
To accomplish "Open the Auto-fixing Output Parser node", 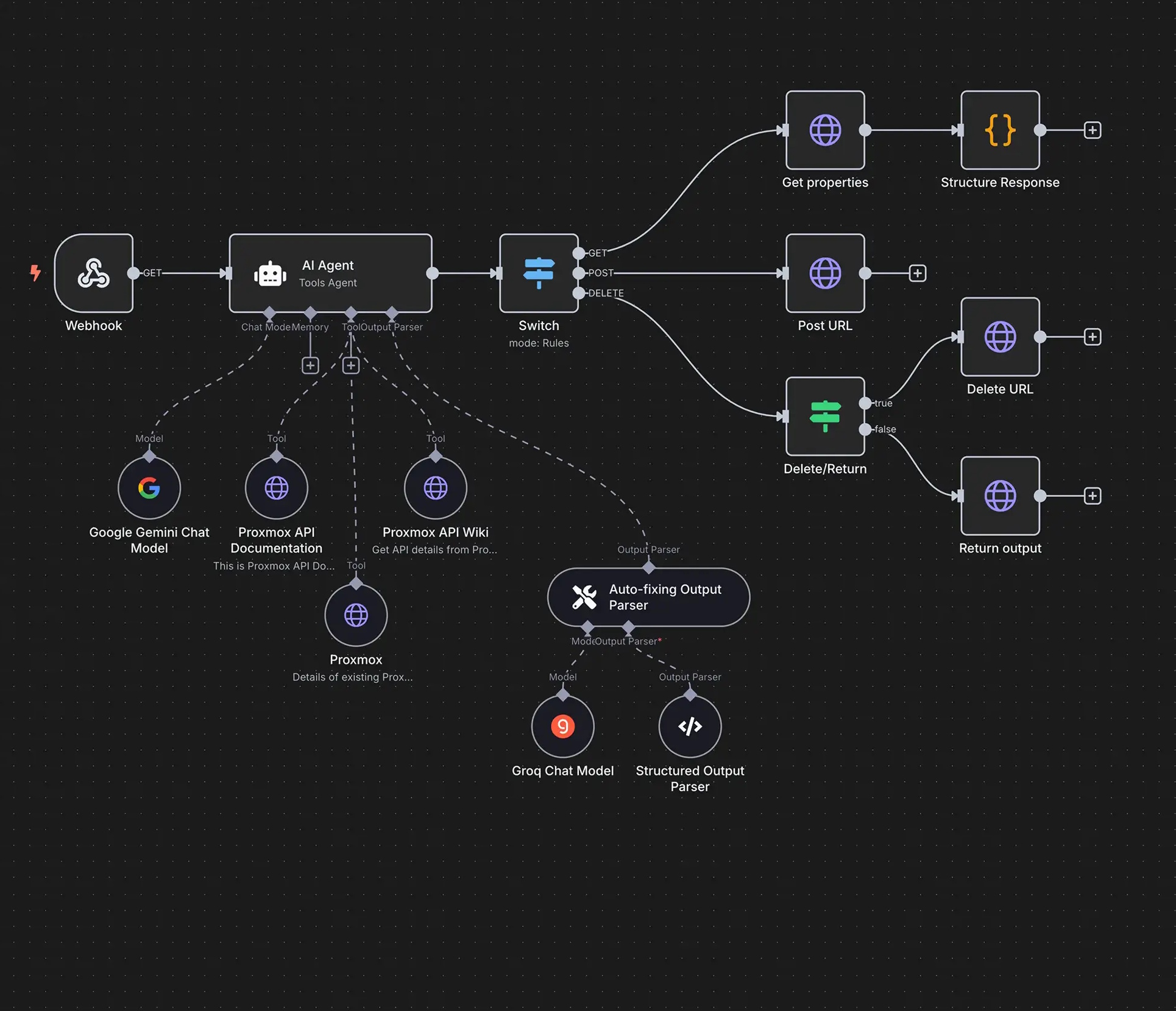I will pos(648,597).
